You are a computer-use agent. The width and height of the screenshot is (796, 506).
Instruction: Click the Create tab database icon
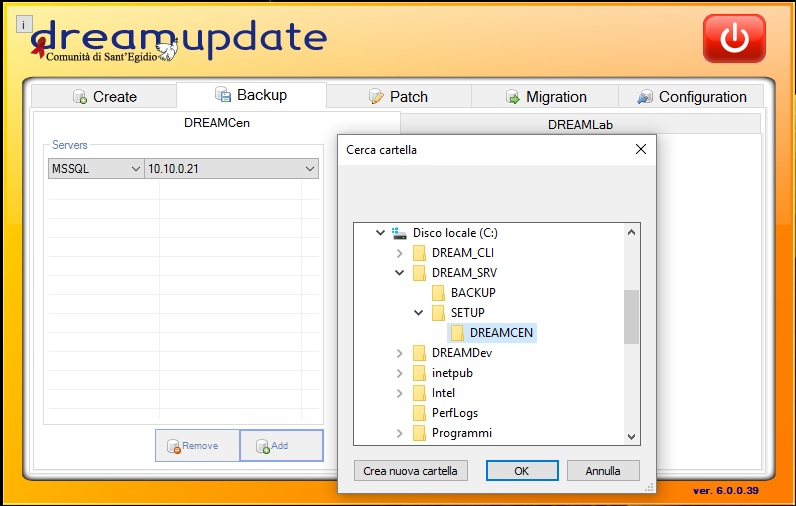(x=80, y=96)
